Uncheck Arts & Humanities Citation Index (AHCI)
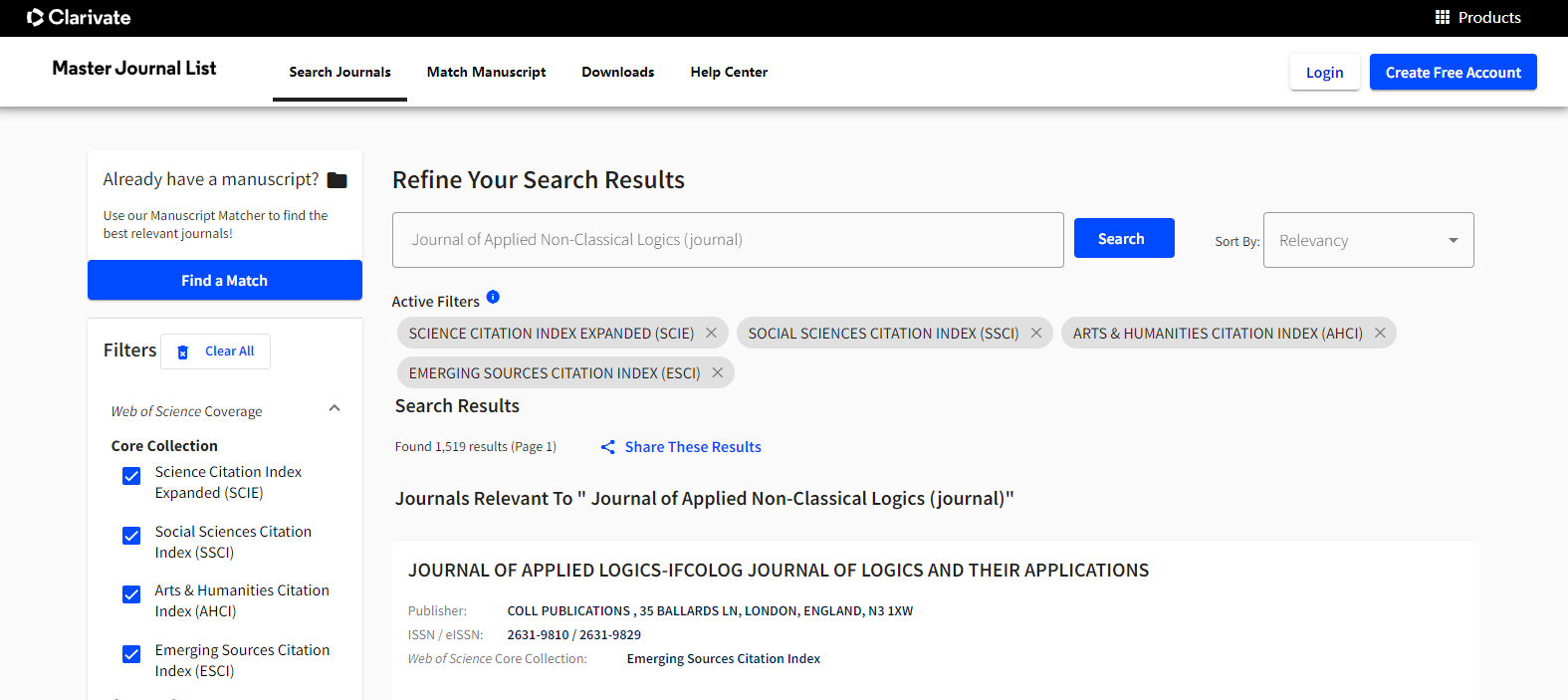 pyautogui.click(x=131, y=594)
